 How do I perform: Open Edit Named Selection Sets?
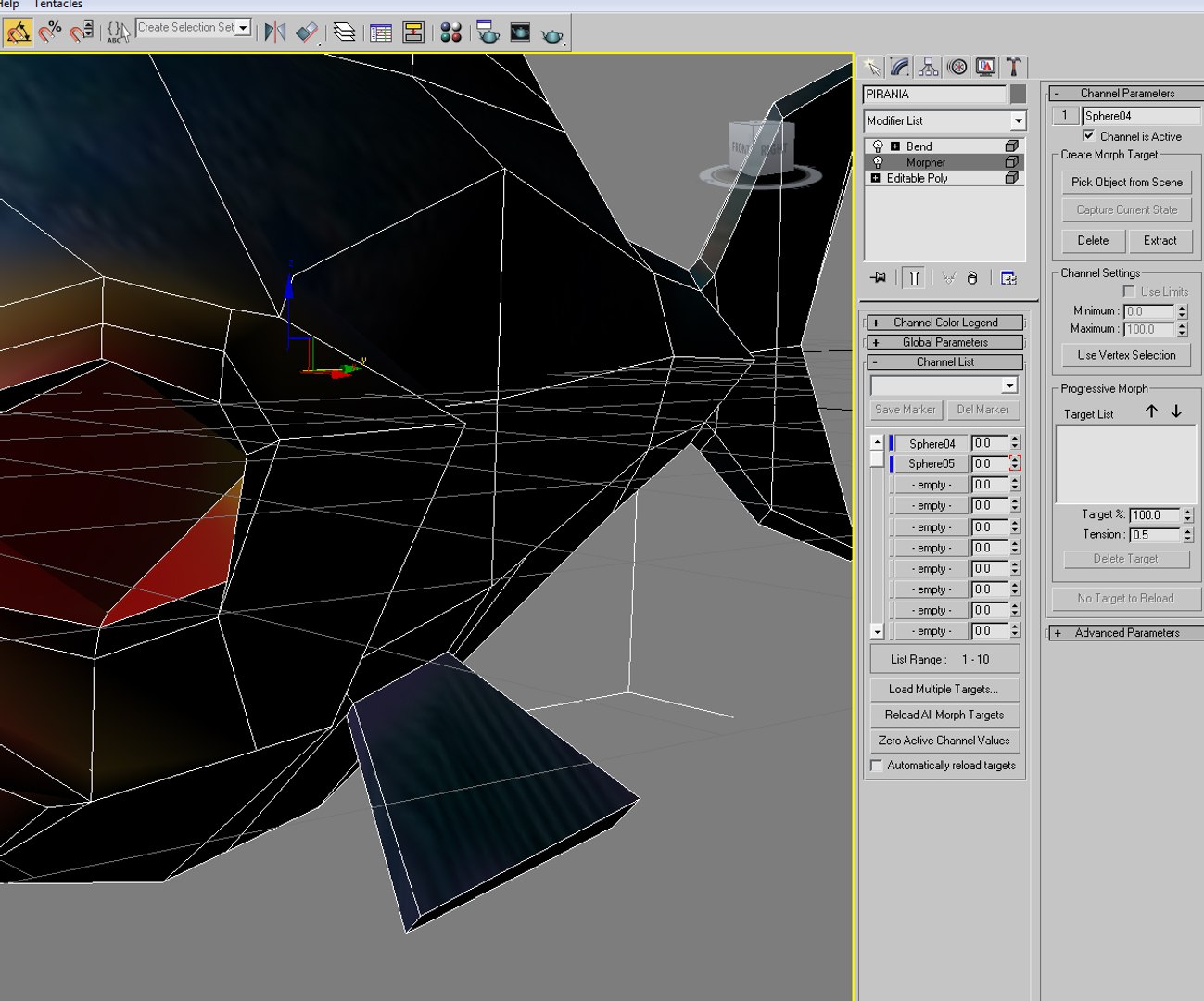coord(118,32)
